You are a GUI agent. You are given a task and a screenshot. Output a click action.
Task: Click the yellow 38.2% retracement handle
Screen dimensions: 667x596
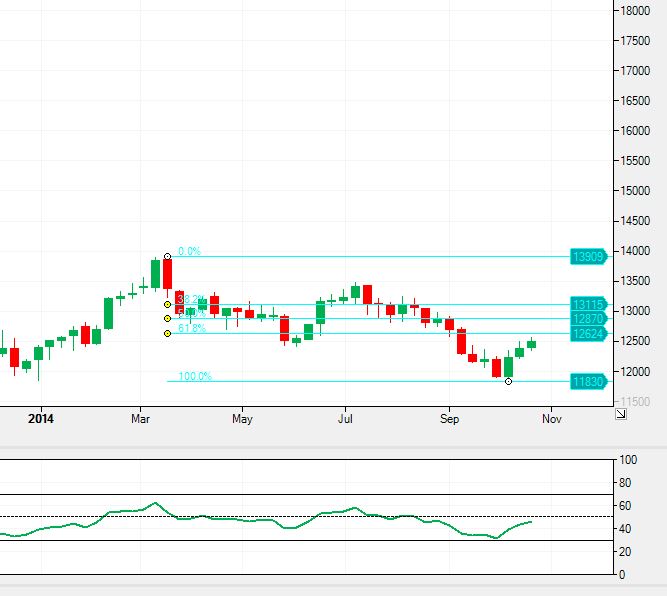click(167, 304)
